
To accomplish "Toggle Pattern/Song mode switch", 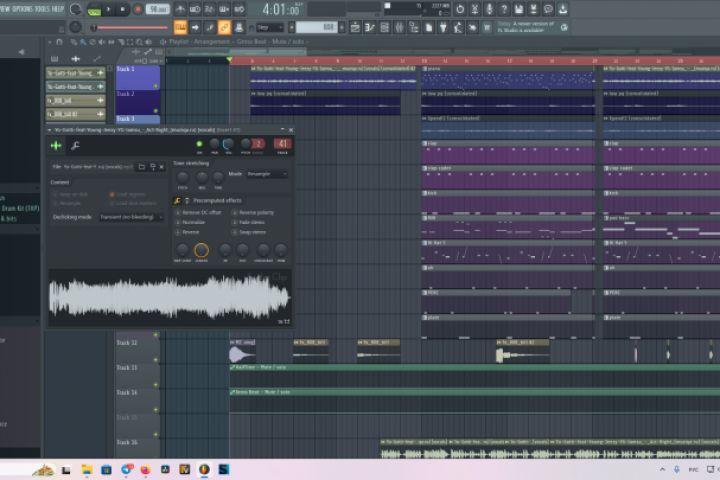I will tap(94, 9).
